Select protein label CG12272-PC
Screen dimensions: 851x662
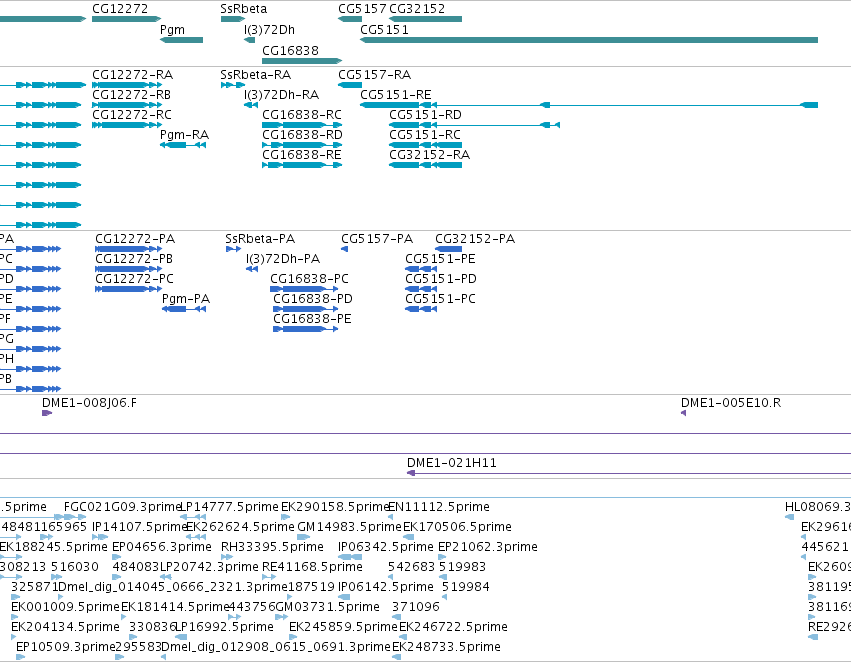point(135,279)
